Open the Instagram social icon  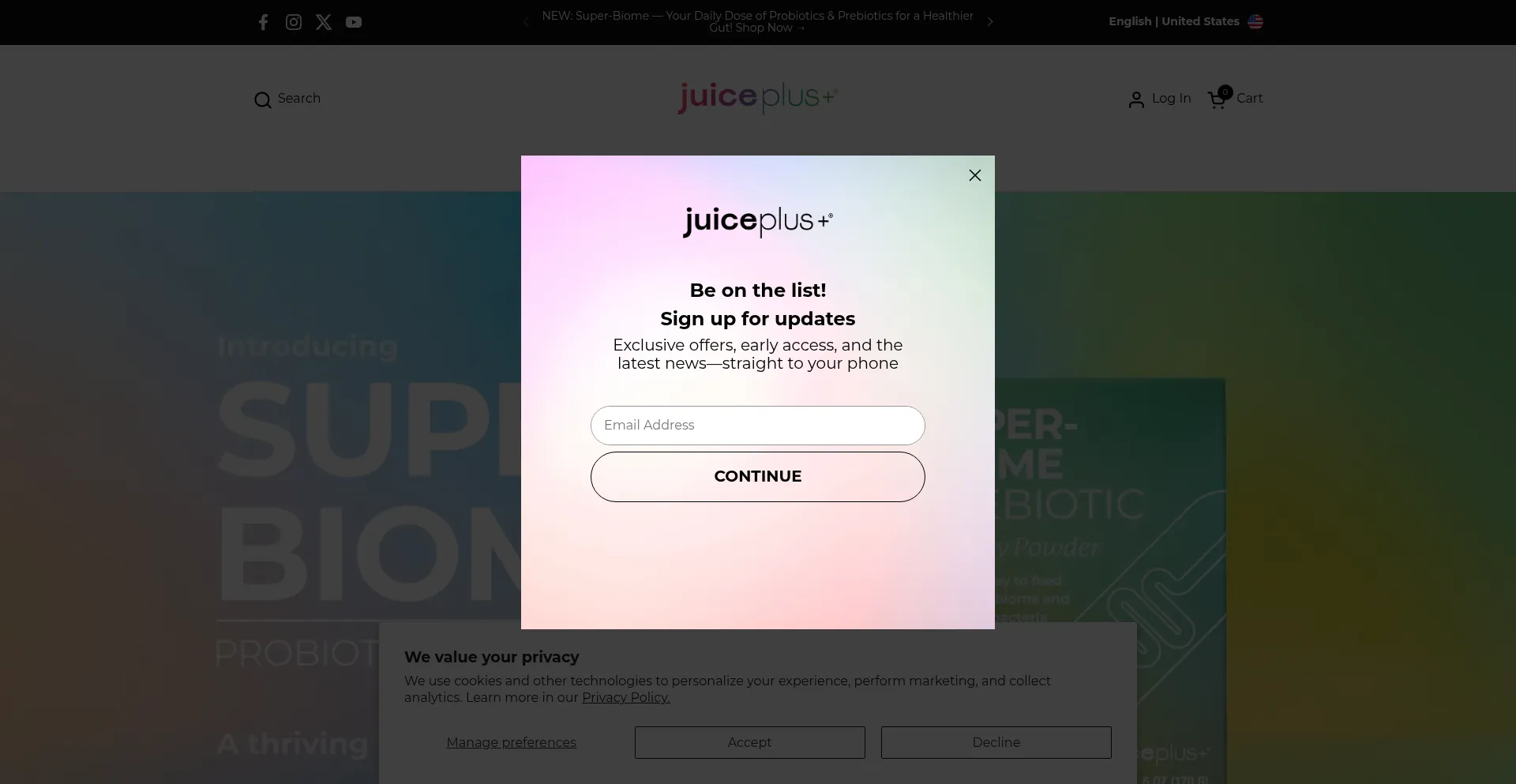[x=294, y=22]
